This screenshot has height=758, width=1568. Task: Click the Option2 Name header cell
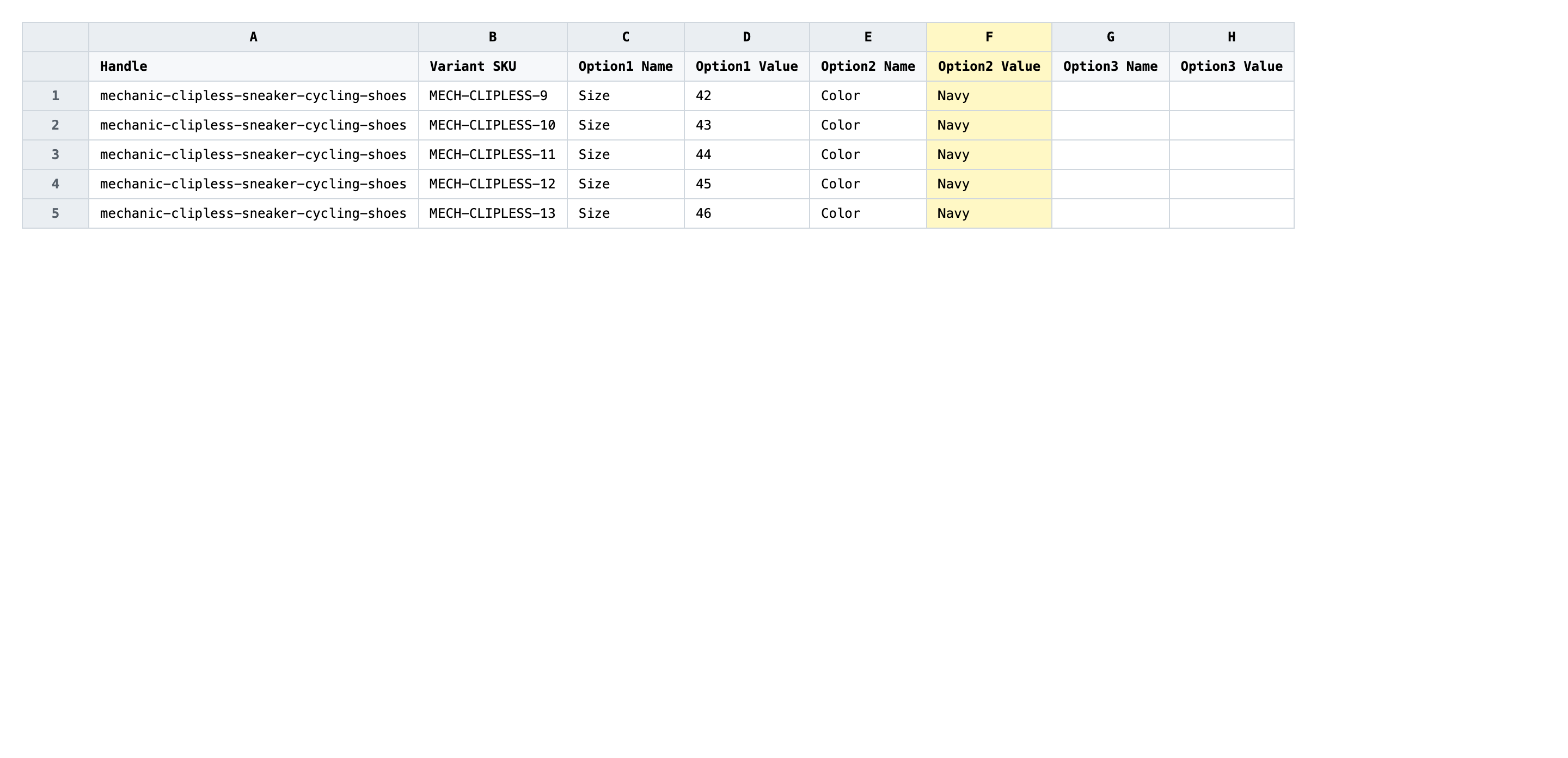point(867,66)
